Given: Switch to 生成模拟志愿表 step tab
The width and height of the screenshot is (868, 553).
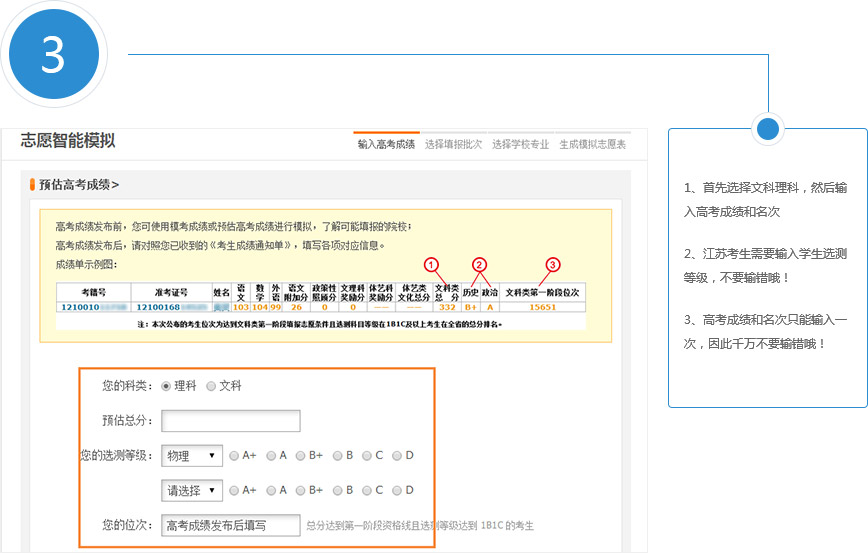Looking at the screenshot, I should pyautogui.click(x=592, y=144).
